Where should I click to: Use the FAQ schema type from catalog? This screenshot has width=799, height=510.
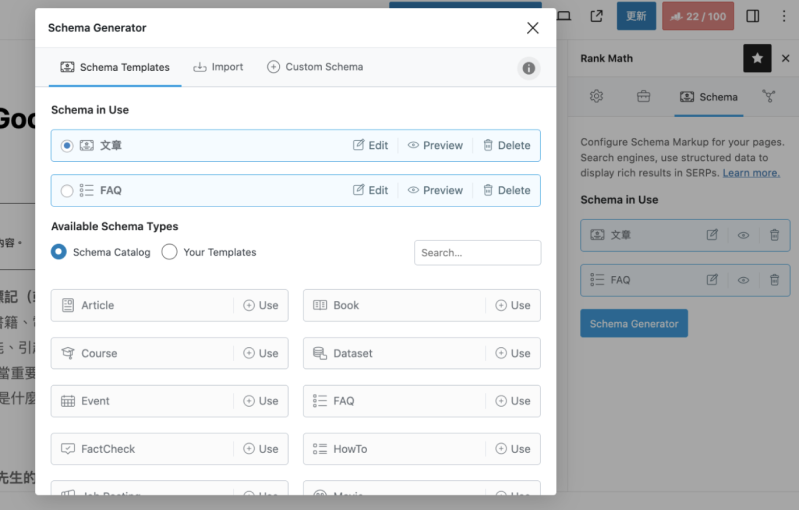tap(513, 401)
